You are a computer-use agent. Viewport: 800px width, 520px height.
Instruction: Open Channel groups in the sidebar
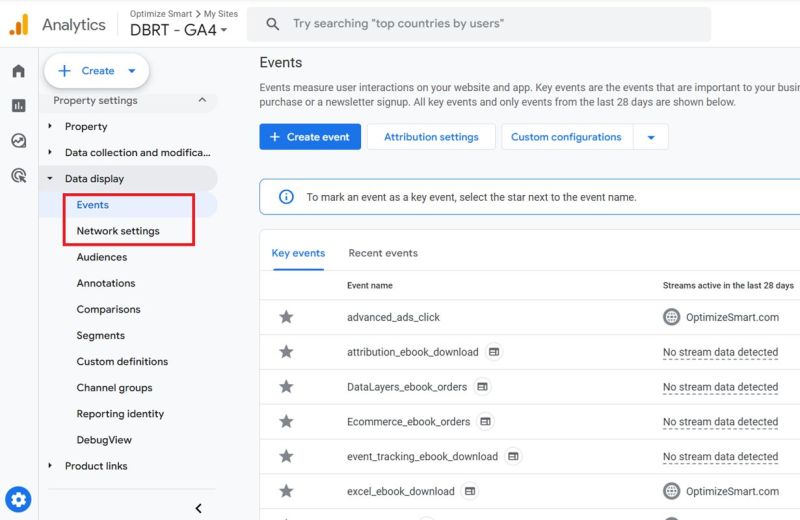pyautogui.click(x=114, y=388)
